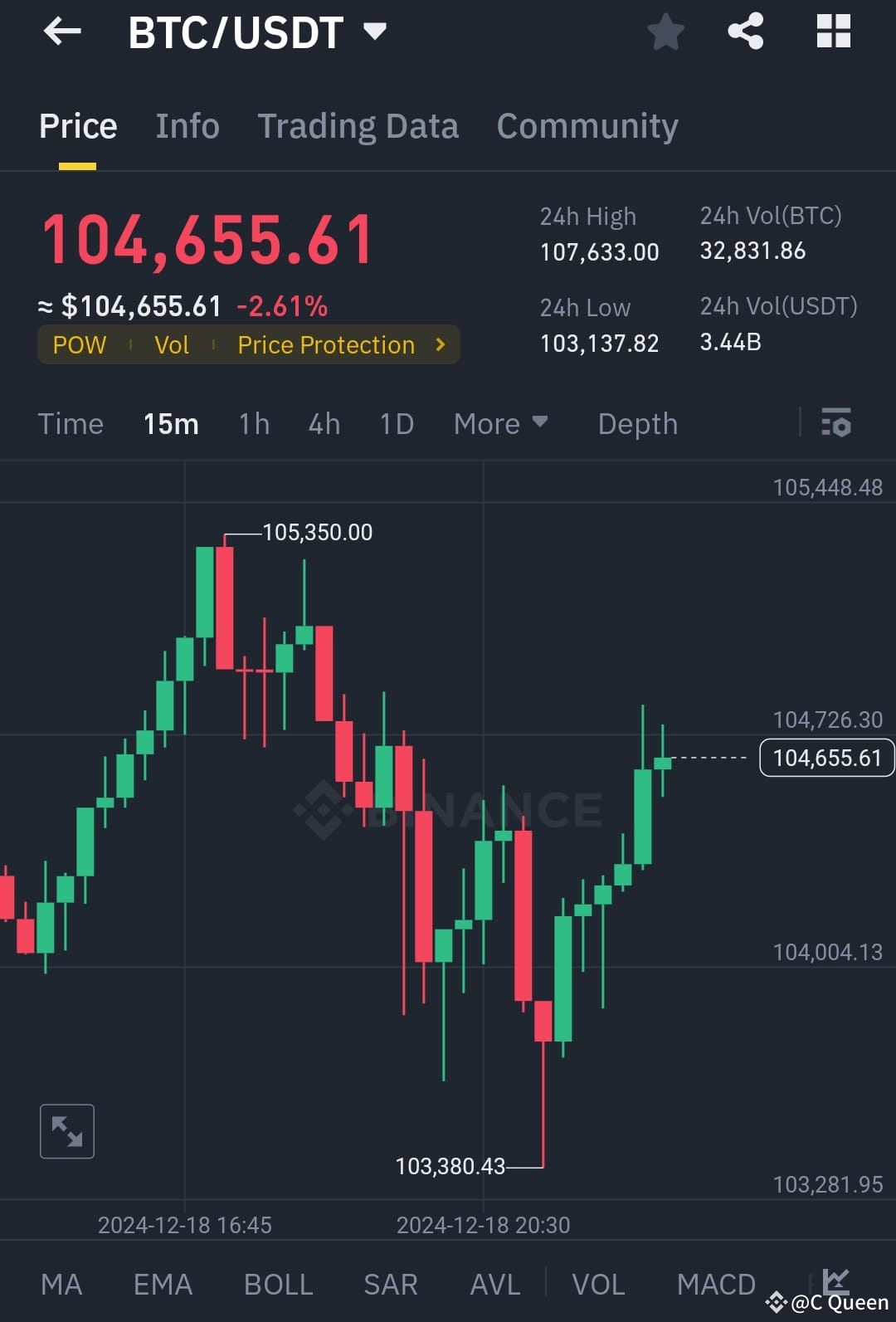896x1322 pixels.
Task: Tap the back arrow to exit chart
Action: pos(62,32)
